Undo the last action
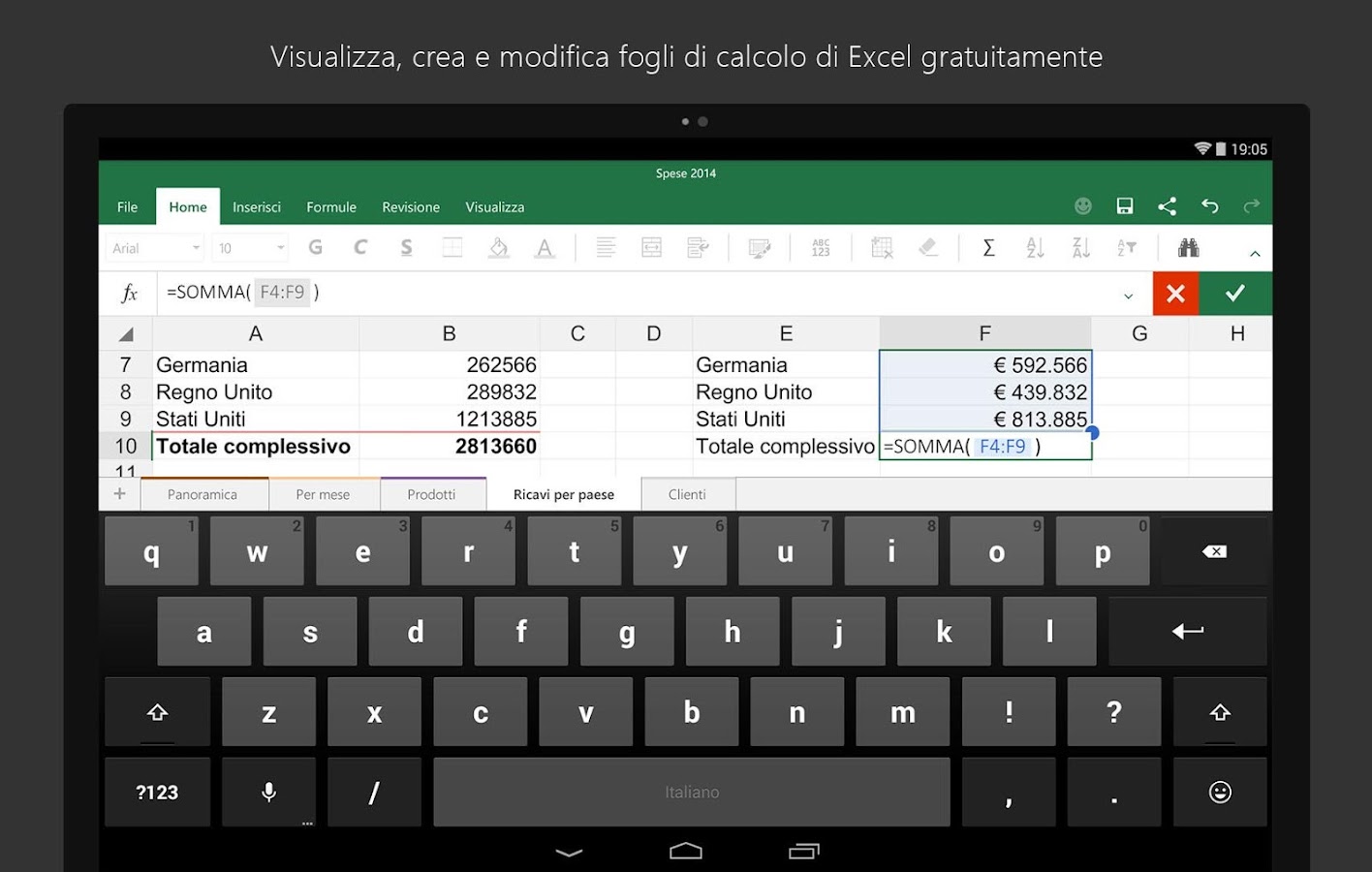1372x872 pixels. click(x=1210, y=206)
